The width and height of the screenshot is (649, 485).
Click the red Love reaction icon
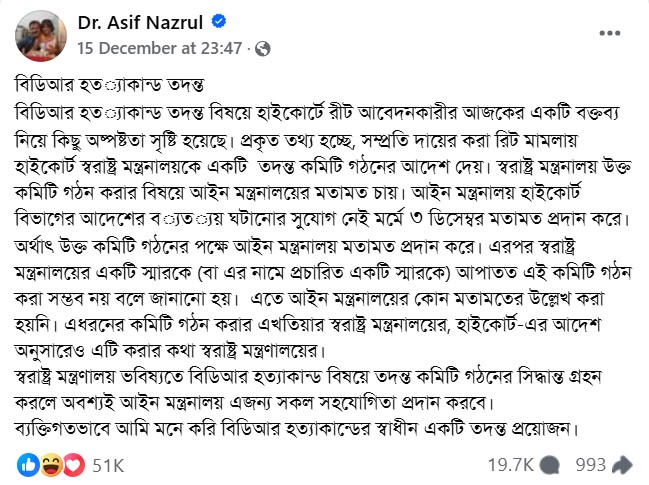click(x=72, y=465)
